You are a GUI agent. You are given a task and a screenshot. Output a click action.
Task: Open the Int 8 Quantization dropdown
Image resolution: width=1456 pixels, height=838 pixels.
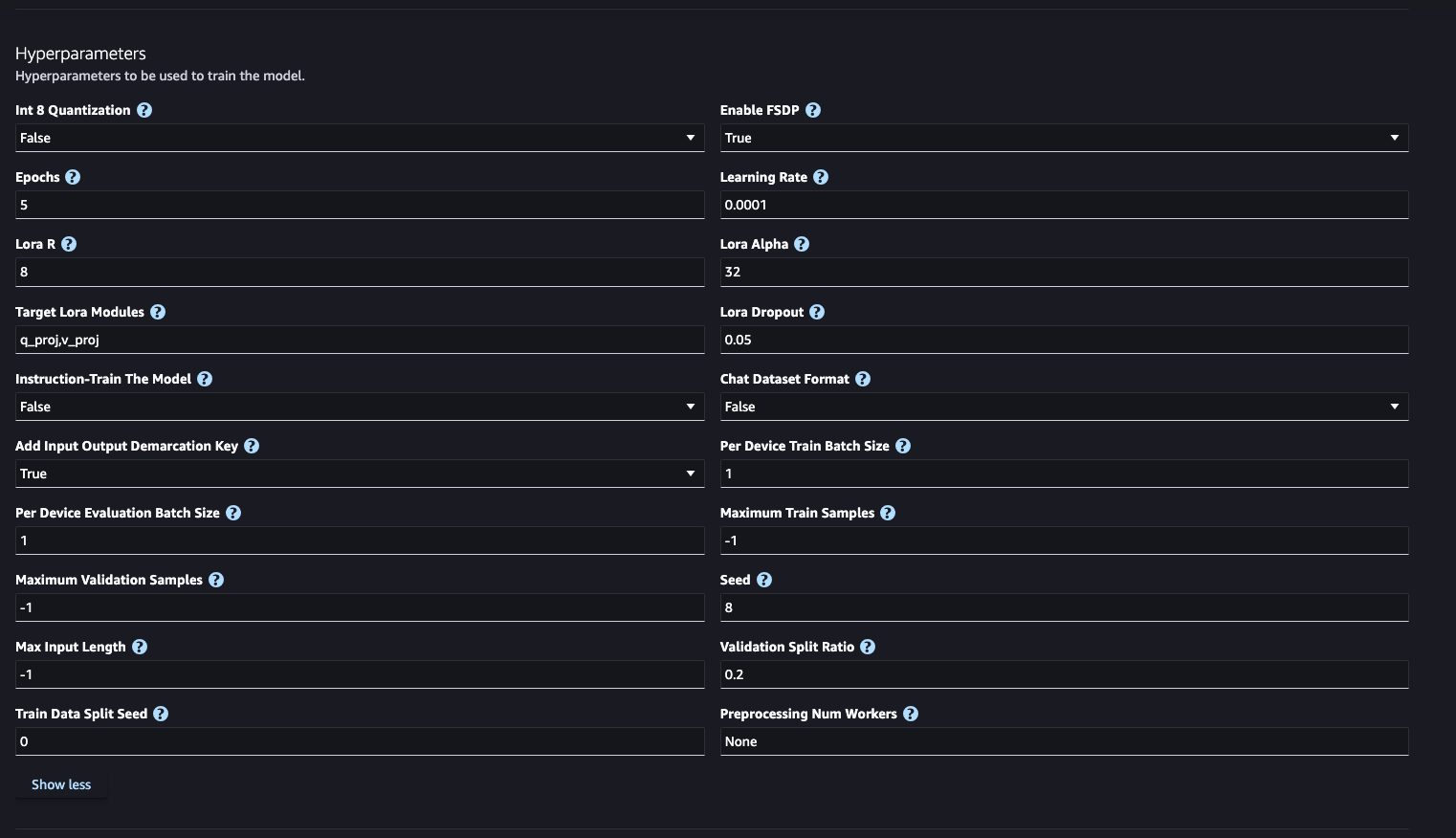[x=360, y=138]
